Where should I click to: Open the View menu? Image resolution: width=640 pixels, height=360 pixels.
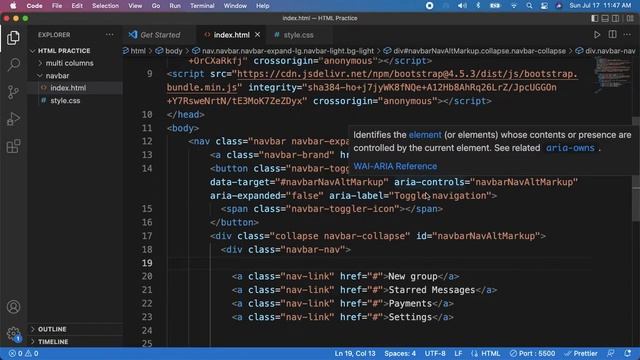tap(135, 6)
